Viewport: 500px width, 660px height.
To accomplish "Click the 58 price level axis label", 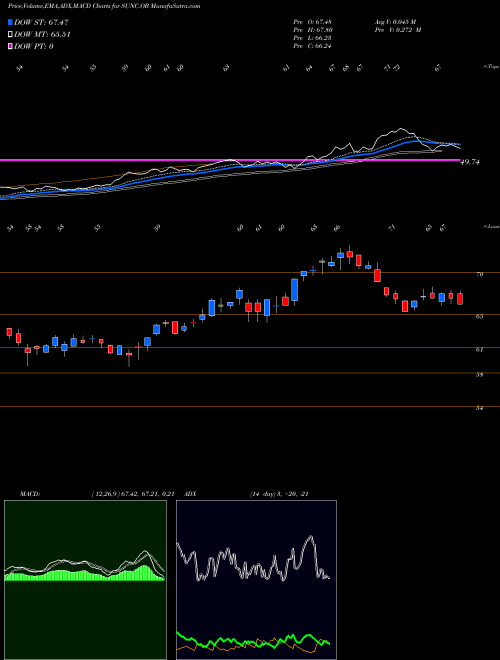I will coord(479,375).
